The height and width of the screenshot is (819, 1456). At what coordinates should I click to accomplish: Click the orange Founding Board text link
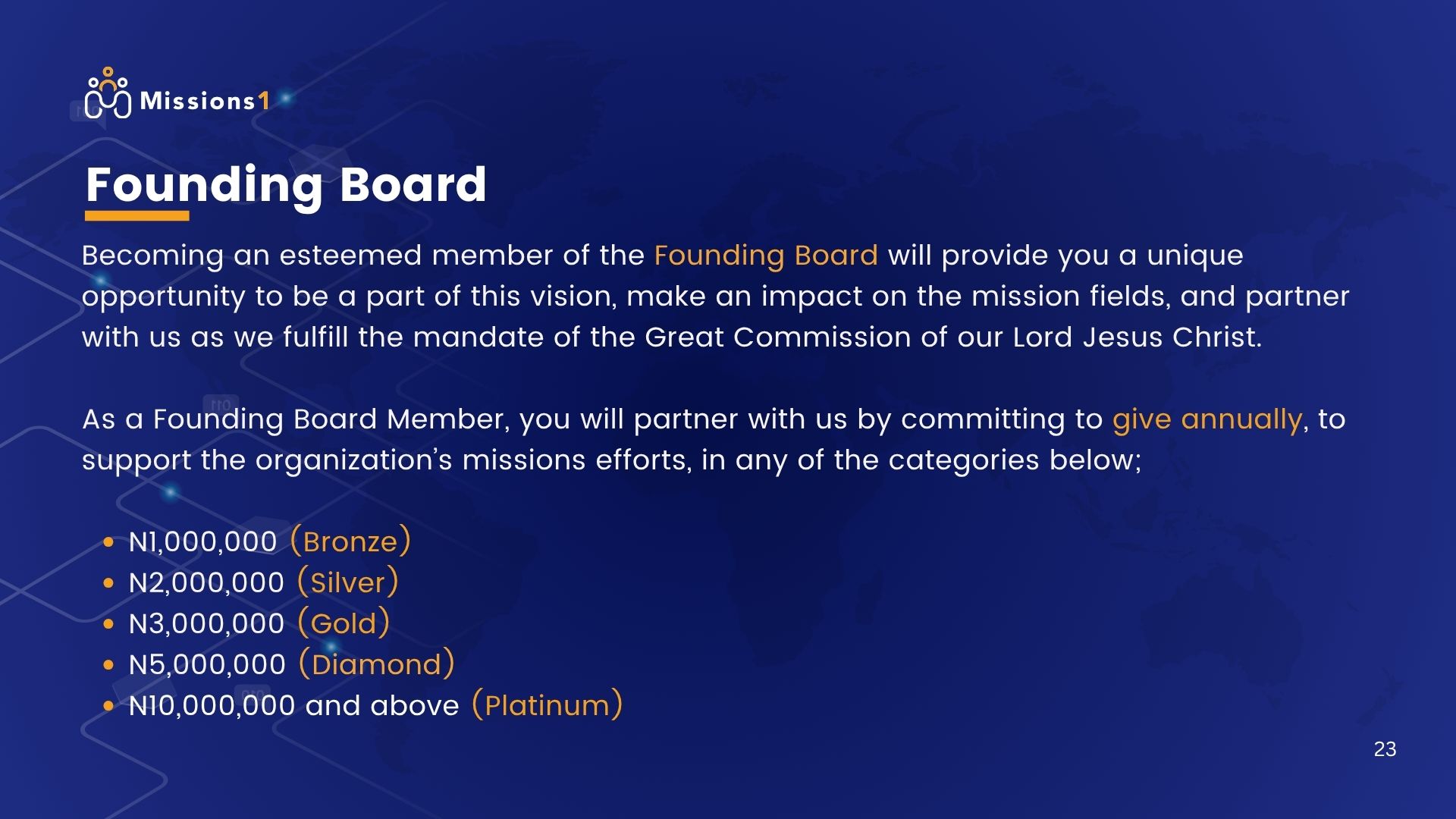pyautogui.click(x=766, y=256)
